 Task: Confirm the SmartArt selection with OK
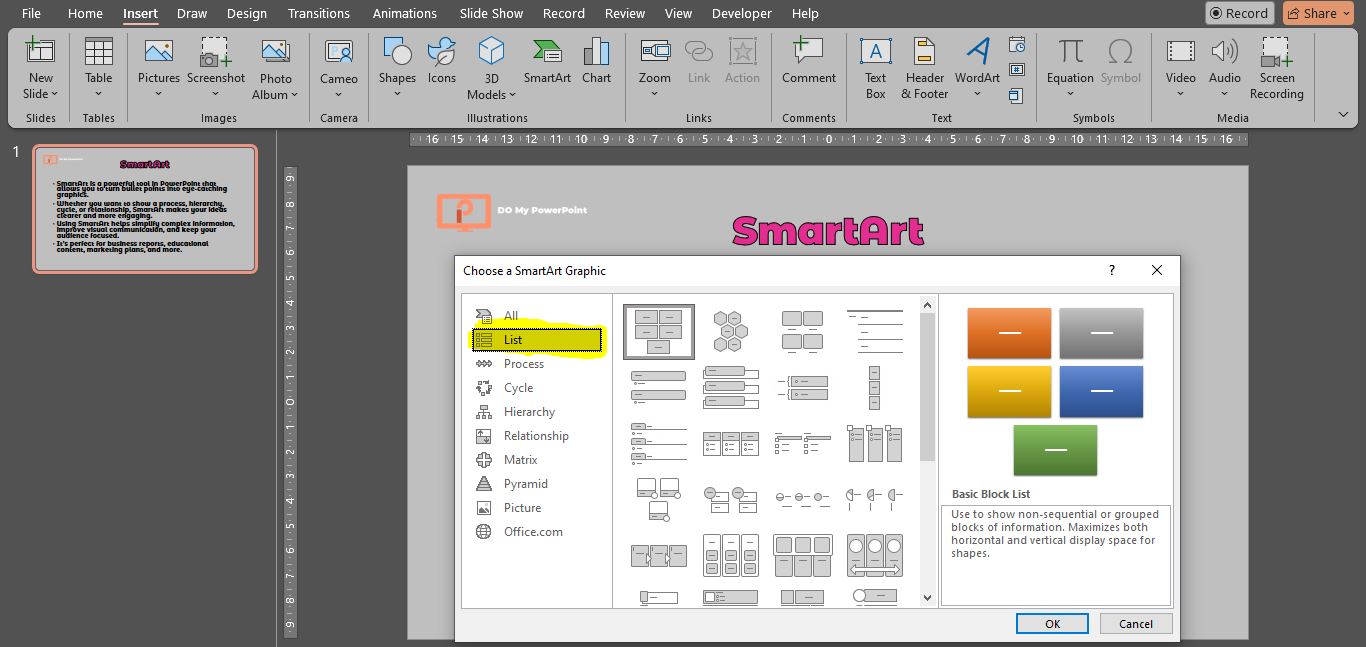tap(1052, 622)
